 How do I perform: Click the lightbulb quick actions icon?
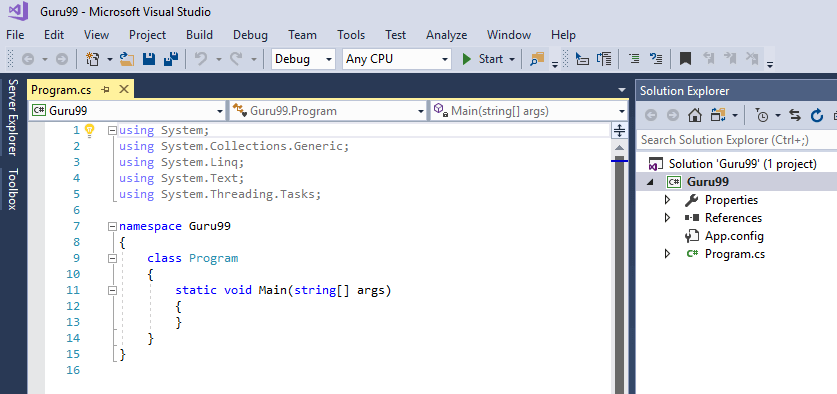90,129
